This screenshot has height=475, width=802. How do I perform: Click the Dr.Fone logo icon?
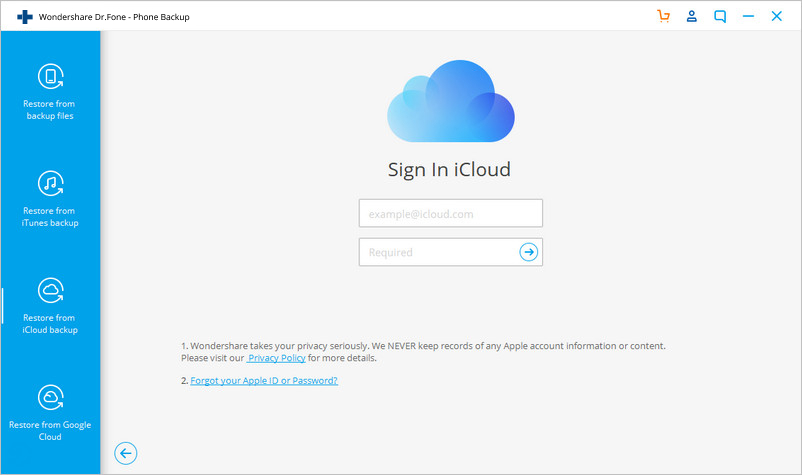25,17
